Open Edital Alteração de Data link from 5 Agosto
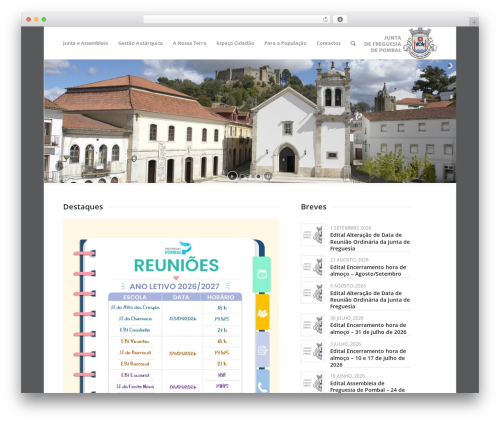The image size is (500, 423). [370, 300]
